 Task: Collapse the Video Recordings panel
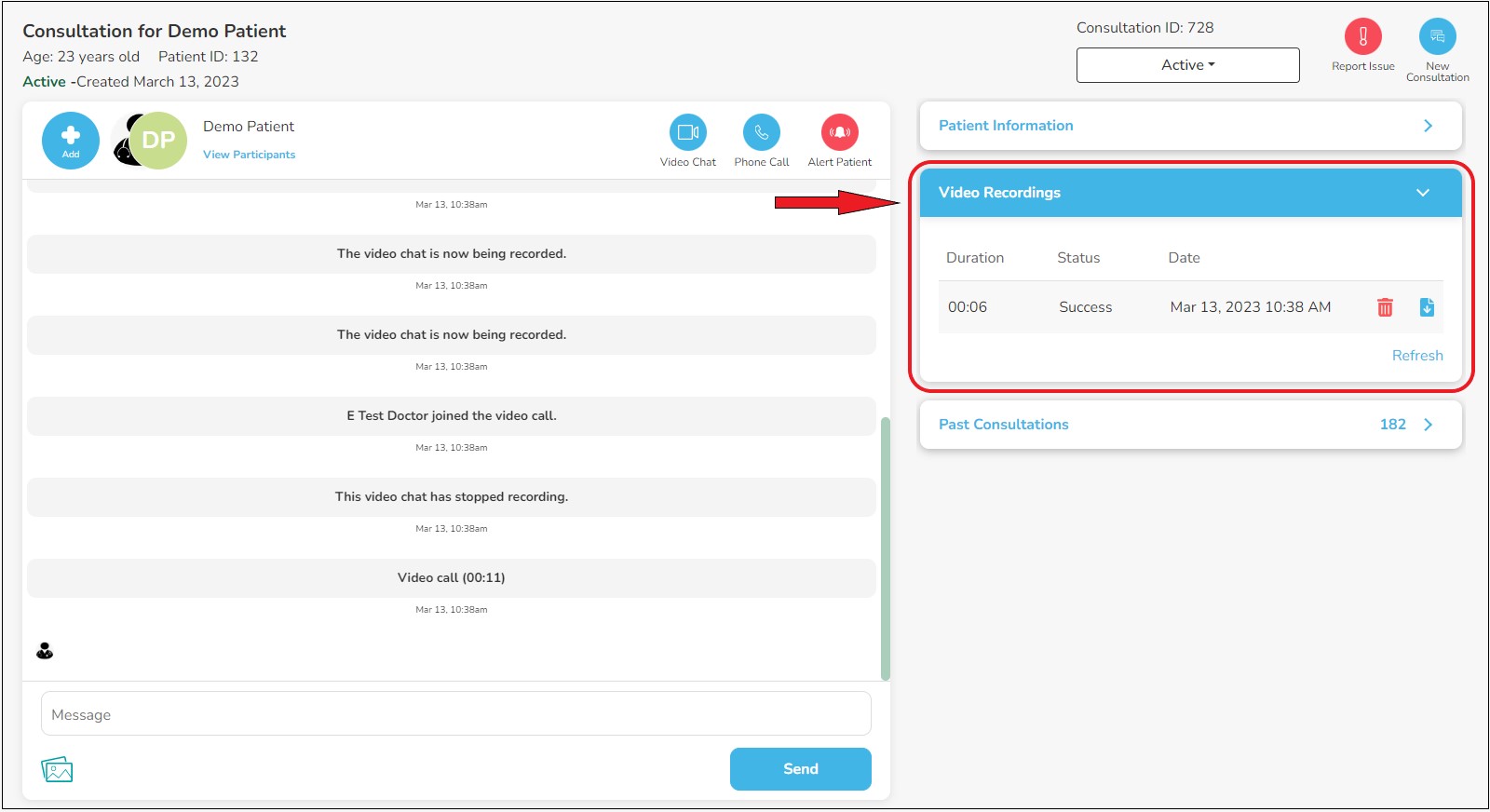coord(1422,193)
